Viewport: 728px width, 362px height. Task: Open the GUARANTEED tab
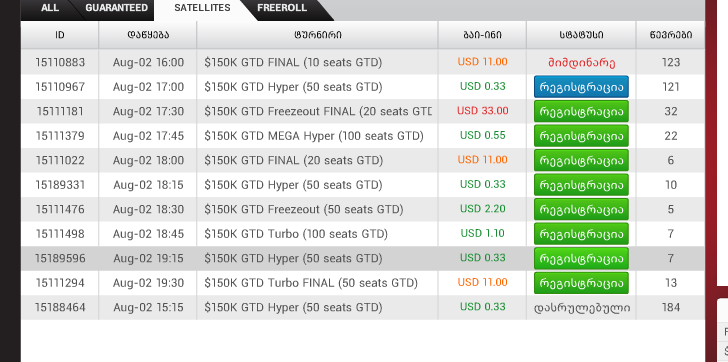(x=117, y=8)
